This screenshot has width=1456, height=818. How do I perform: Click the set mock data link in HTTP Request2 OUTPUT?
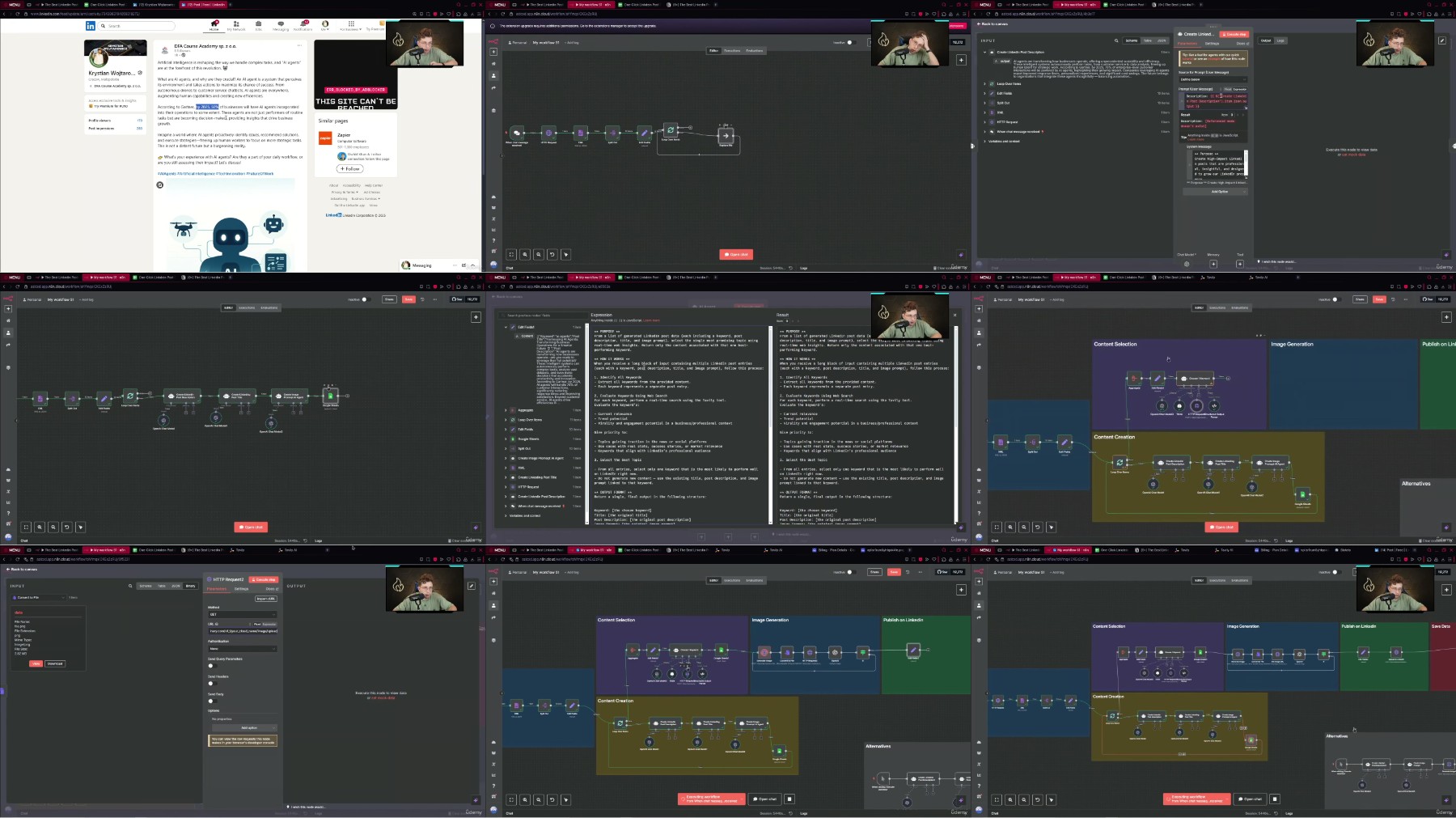pos(383,697)
